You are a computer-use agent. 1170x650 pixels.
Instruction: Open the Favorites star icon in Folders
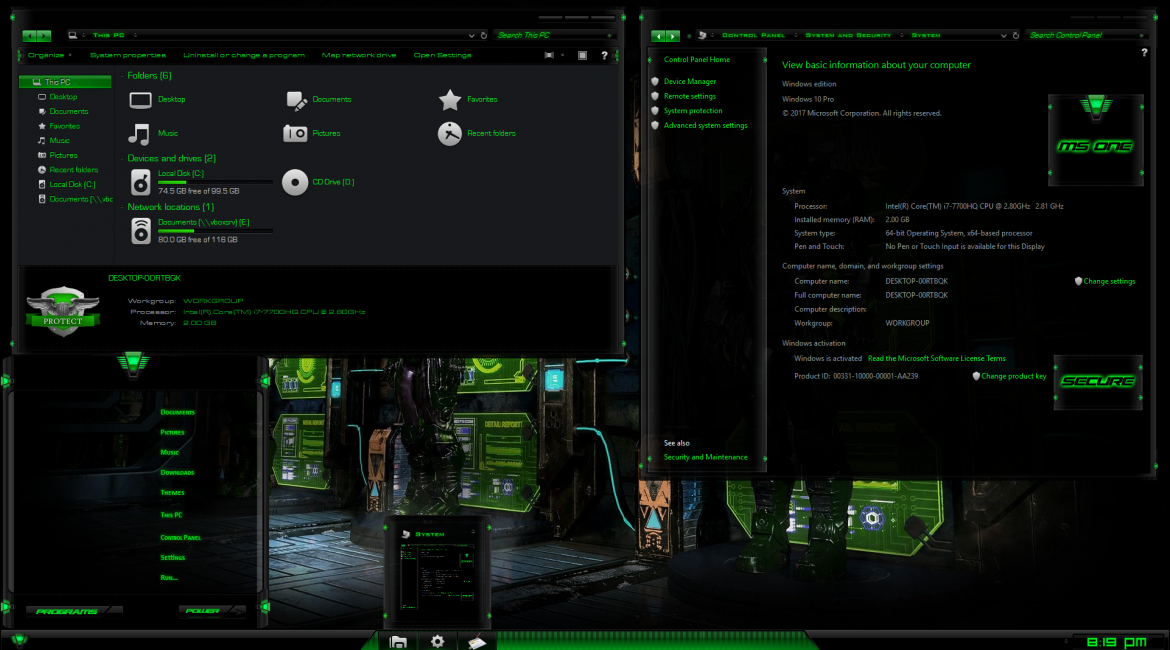(450, 99)
